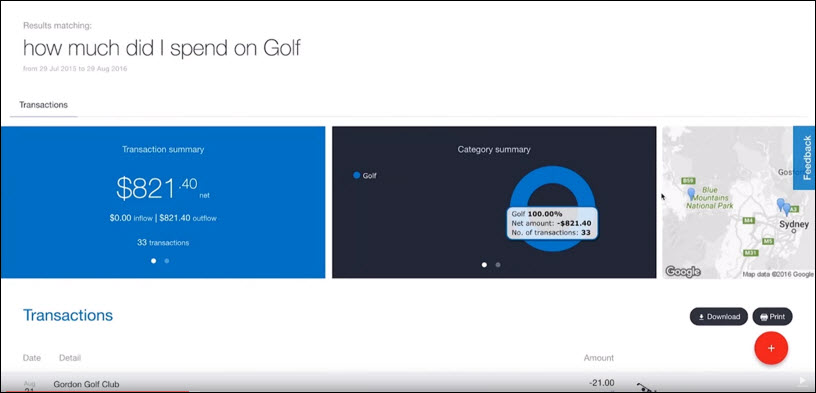Open the Transactions tab
Screen dimensions: 816x393
point(44,105)
